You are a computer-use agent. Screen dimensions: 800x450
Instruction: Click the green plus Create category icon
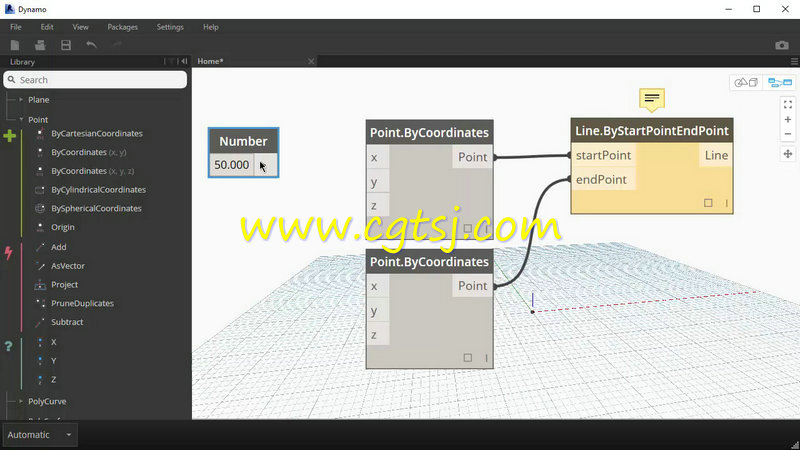(9, 136)
